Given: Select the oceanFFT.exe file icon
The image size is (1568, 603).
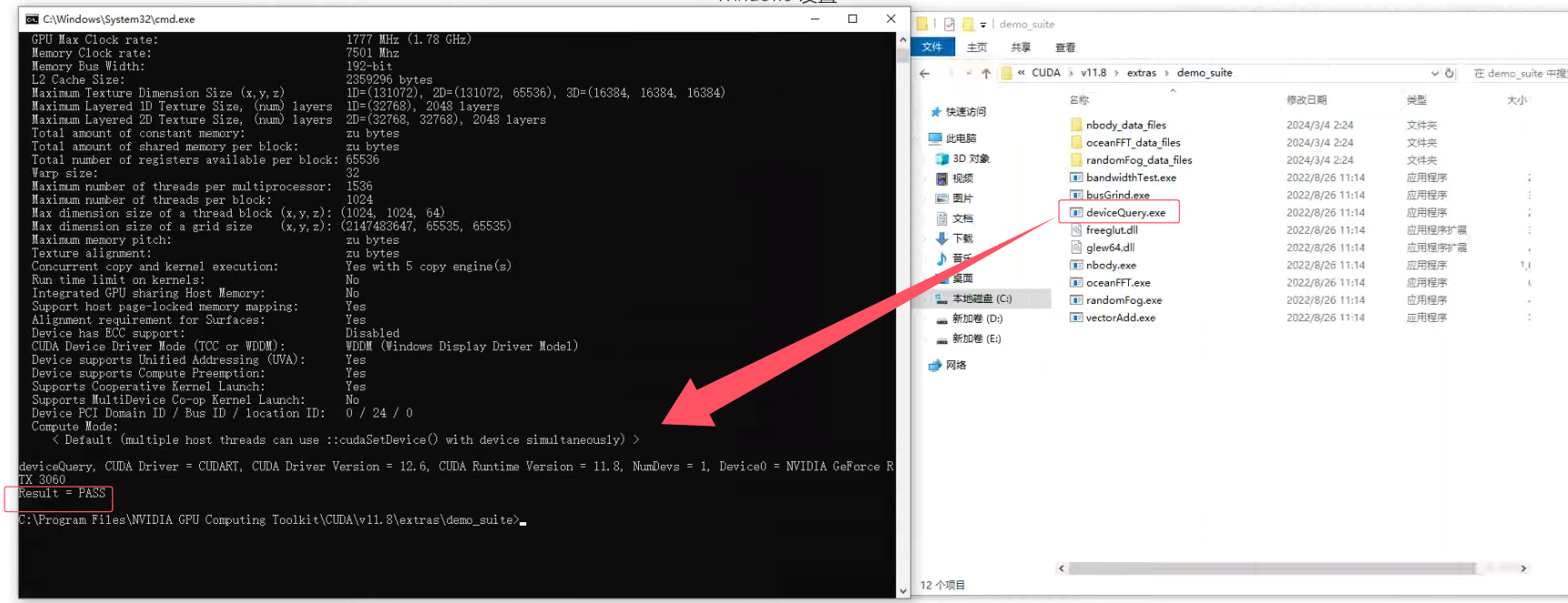Looking at the screenshot, I should pos(1076,282).
